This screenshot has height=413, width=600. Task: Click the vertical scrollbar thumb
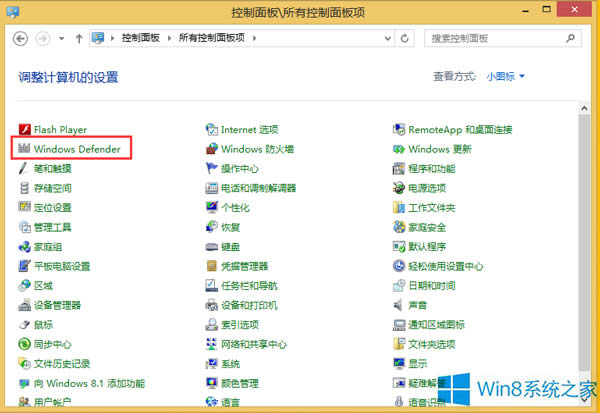584,241
